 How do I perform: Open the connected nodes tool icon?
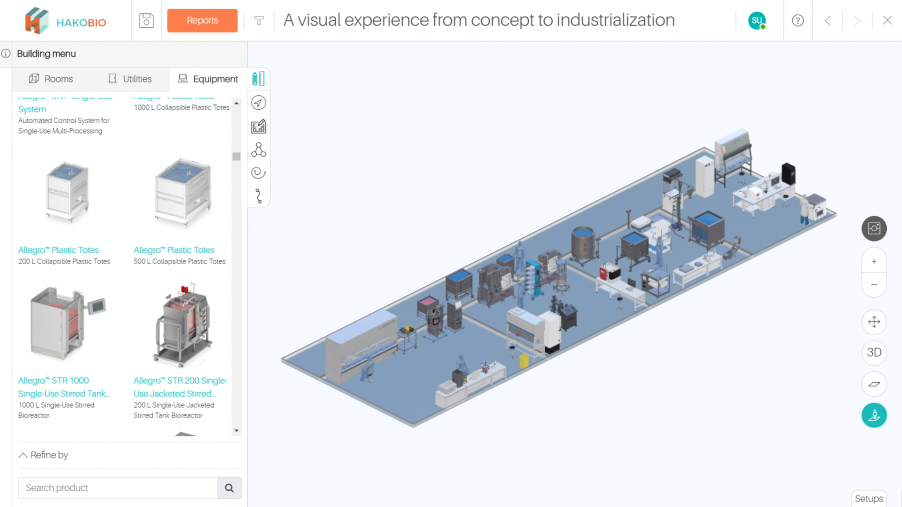pyautogui.click(x=258, y=150)
